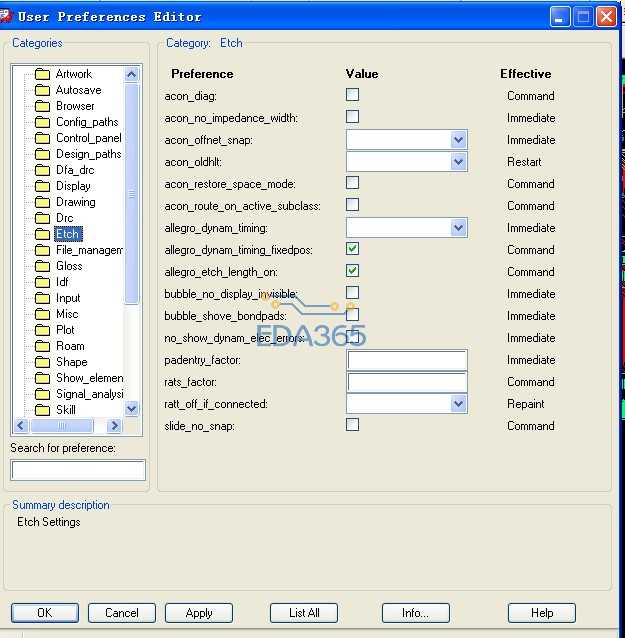
Task: Click the padentry_factor input field
Action: [407, 360]
